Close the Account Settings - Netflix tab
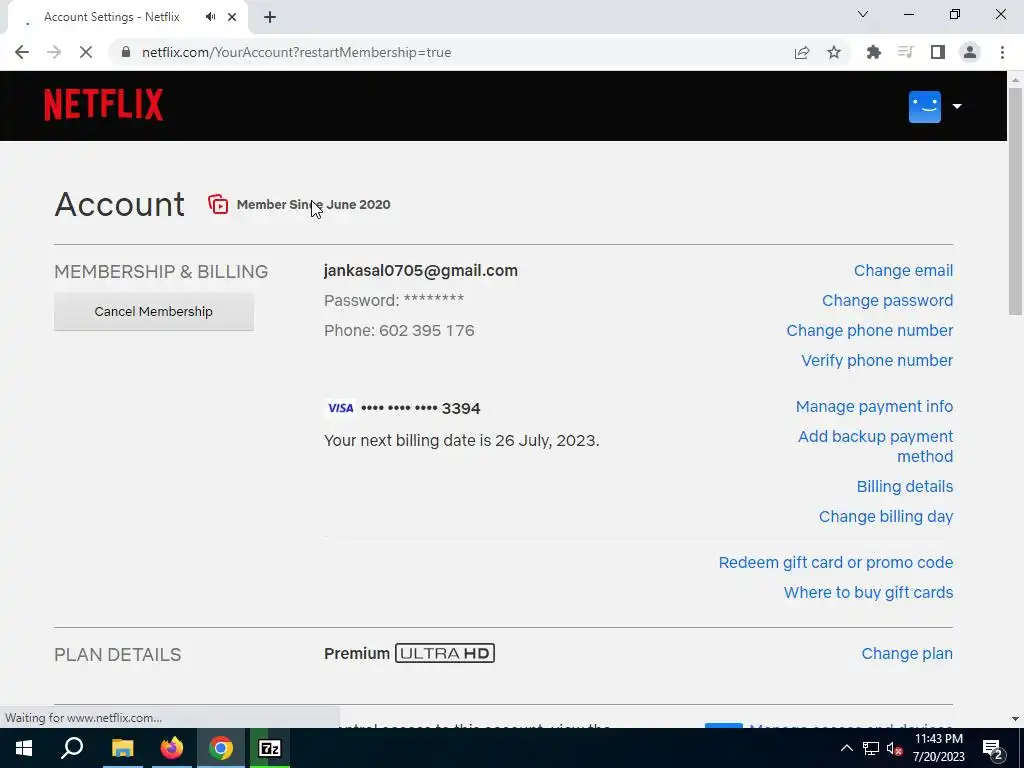The image size is (1024, 768). coord(232,17)
